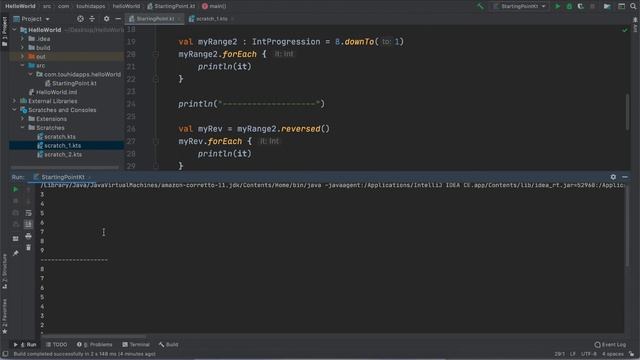Open Run panel settings gear
Image resolution: width=640 pixels, height=360 pixels.
pyautogui.click(x=613, y=177)
